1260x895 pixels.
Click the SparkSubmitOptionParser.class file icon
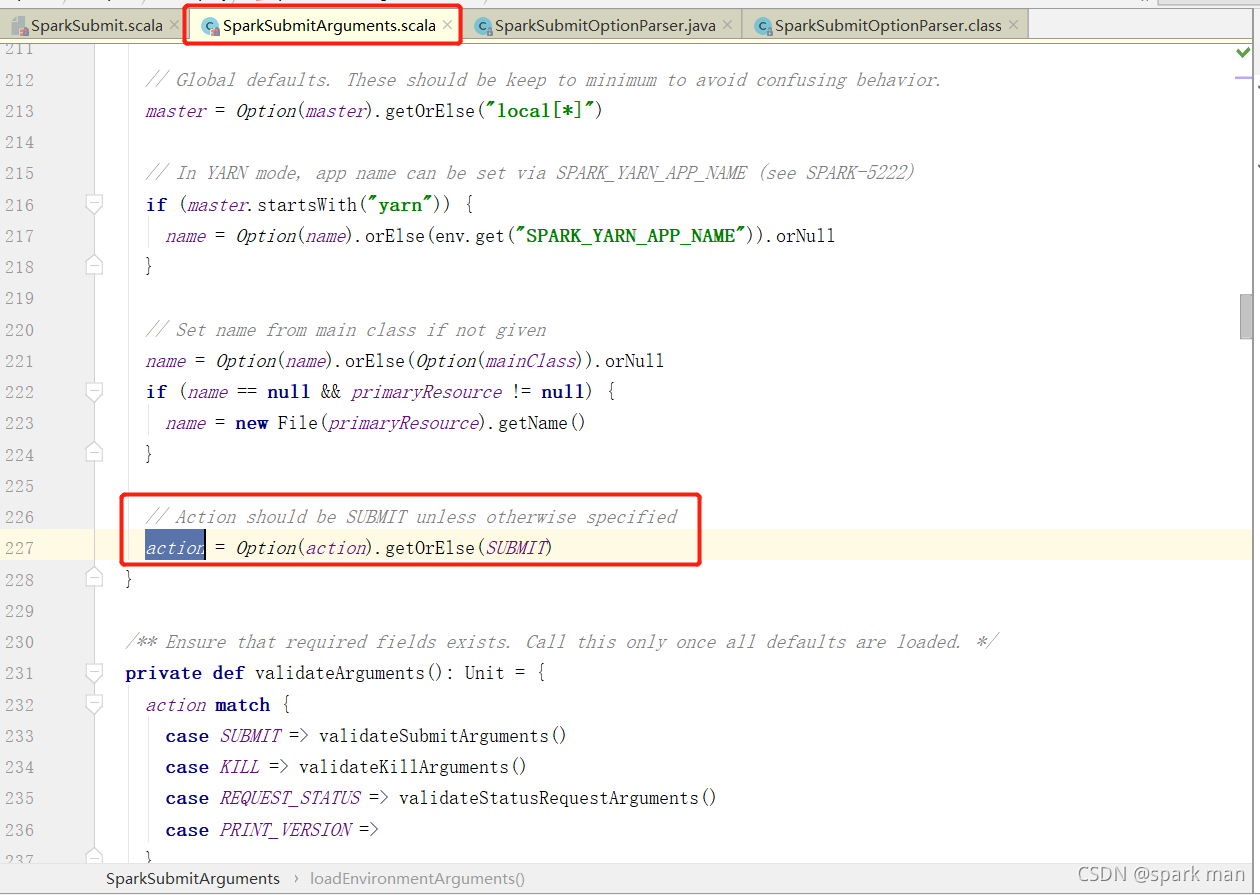click(763, 26)
